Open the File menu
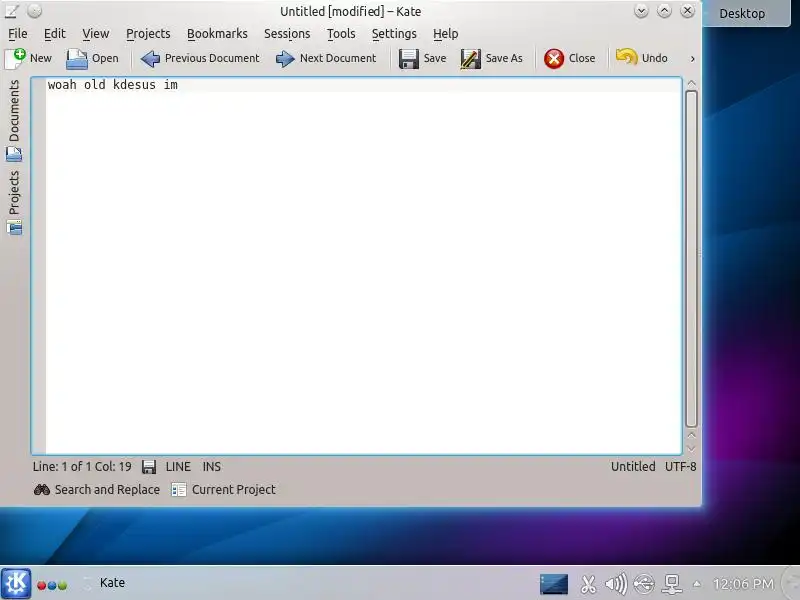The width and height of the screenshot is (800, 600). [18, 34]
